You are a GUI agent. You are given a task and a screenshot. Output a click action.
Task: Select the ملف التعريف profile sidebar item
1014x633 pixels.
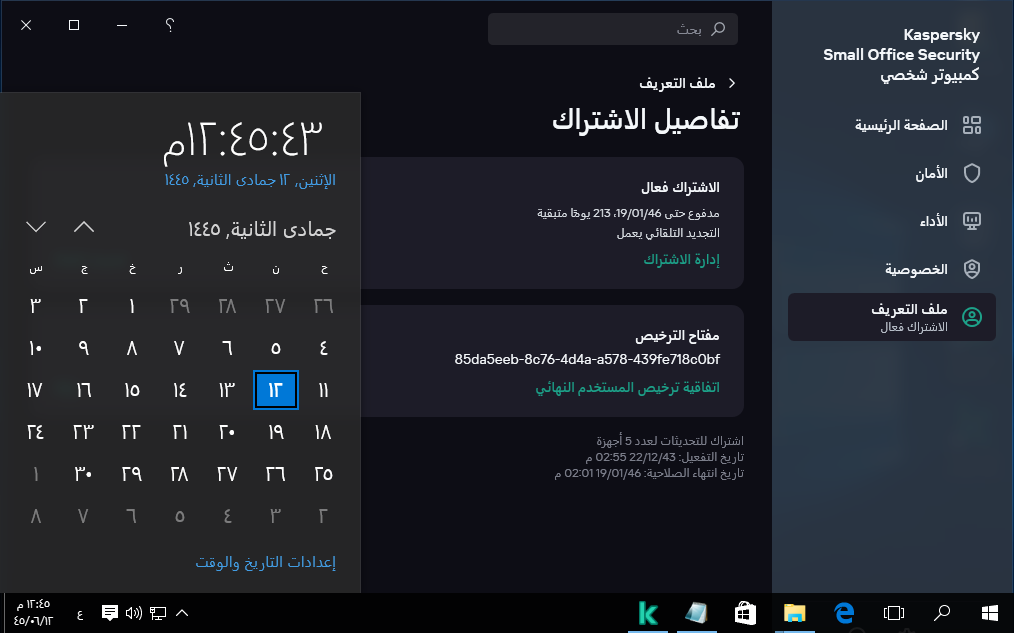(892, 317)
